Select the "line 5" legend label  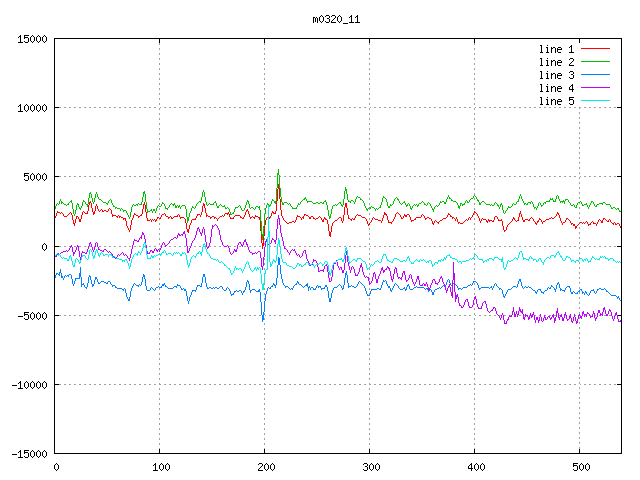click(556, 101)
